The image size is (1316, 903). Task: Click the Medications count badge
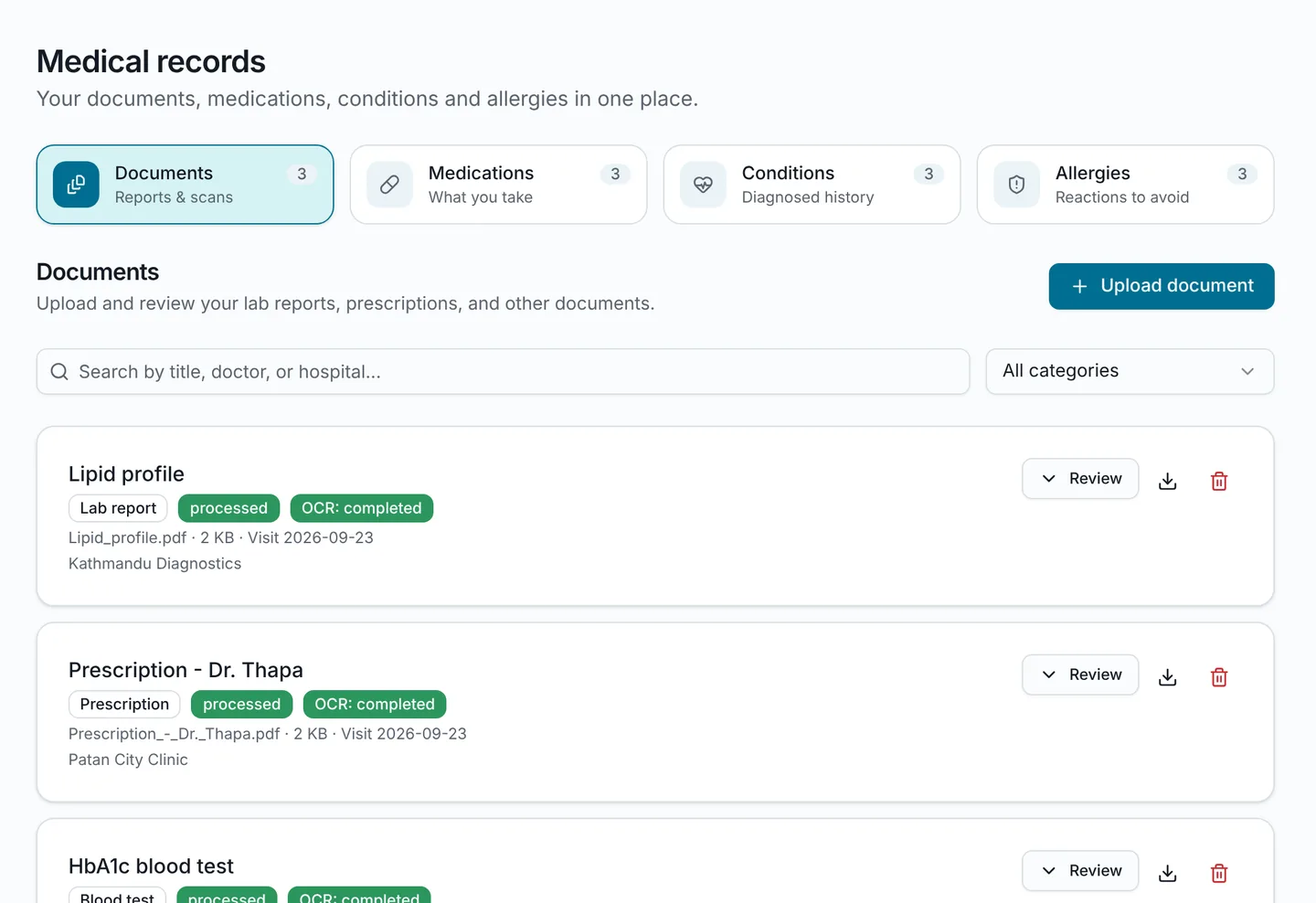pos(615,174)
